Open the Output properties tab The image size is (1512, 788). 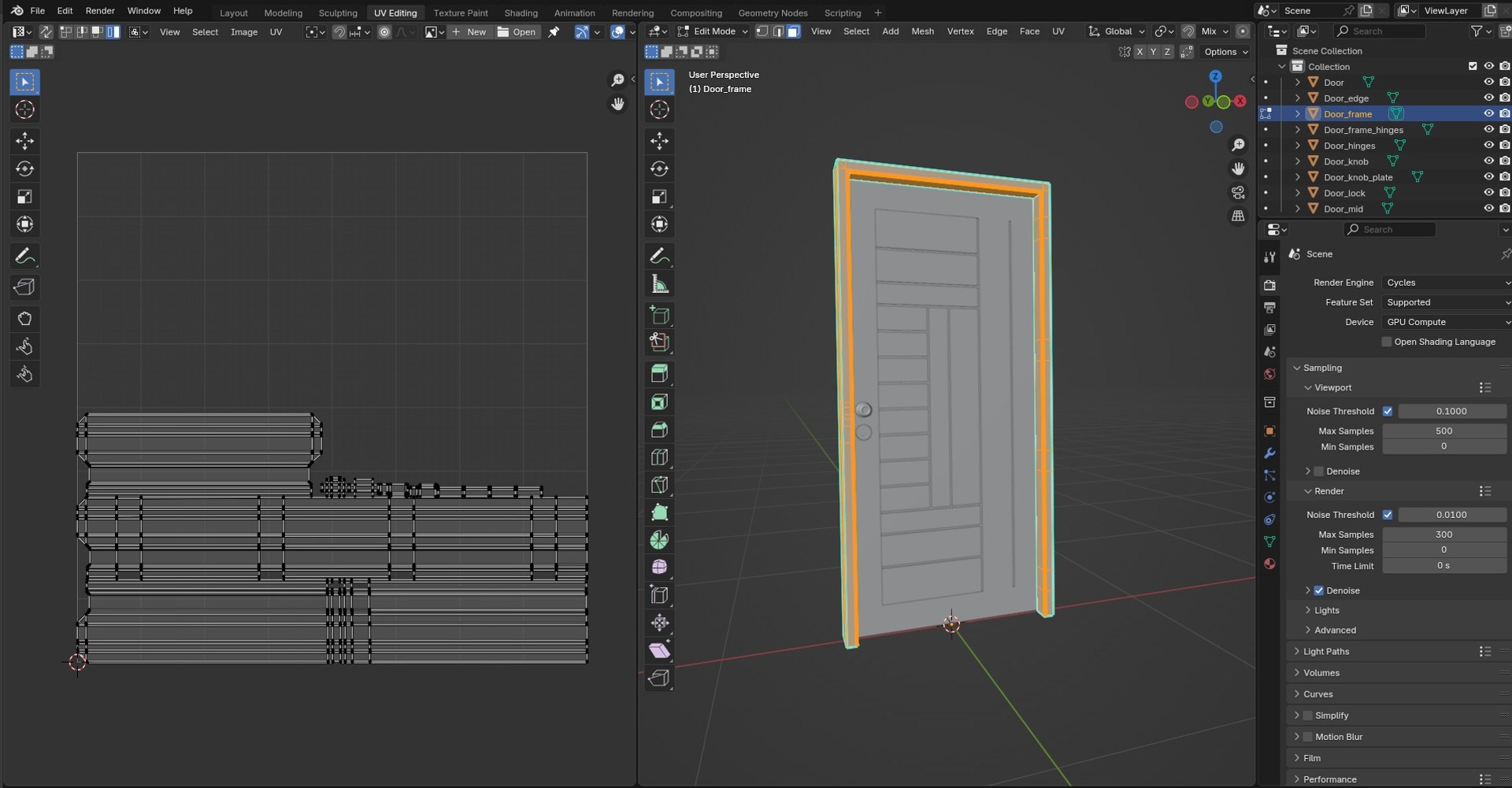click(x=1269, y=308)
